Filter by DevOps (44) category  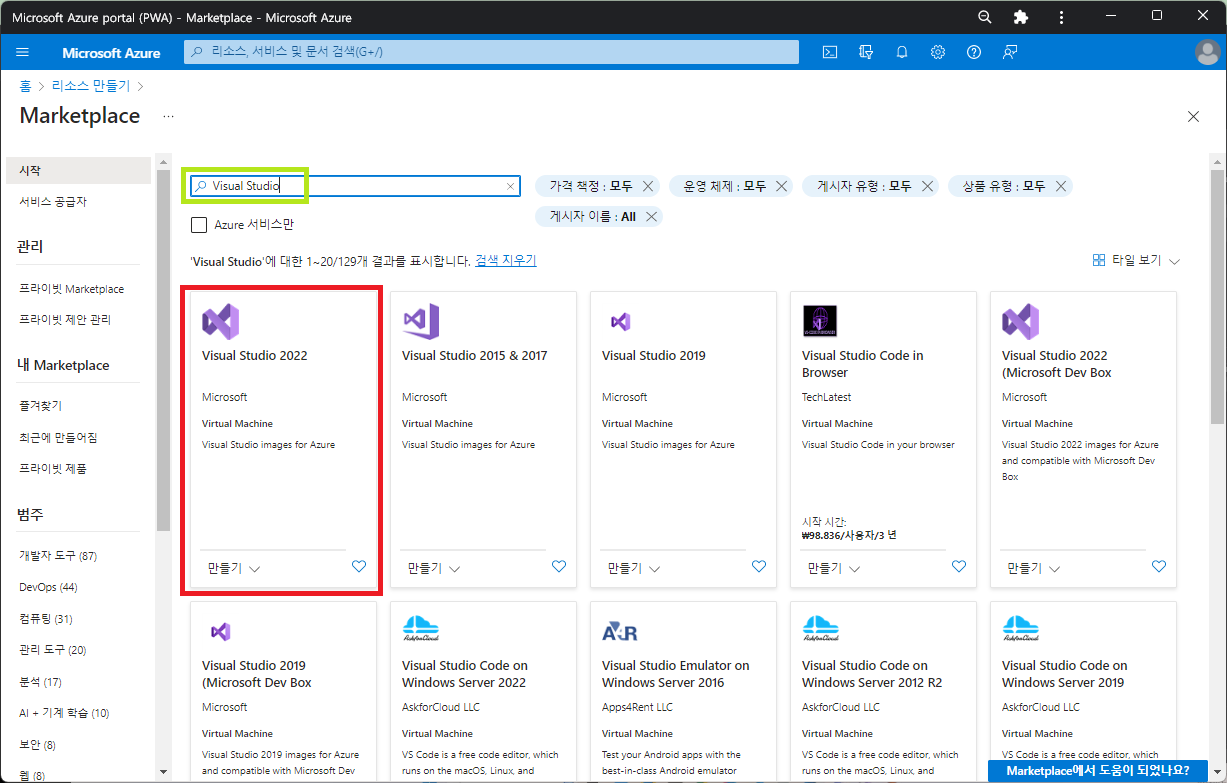pos(48,587)
